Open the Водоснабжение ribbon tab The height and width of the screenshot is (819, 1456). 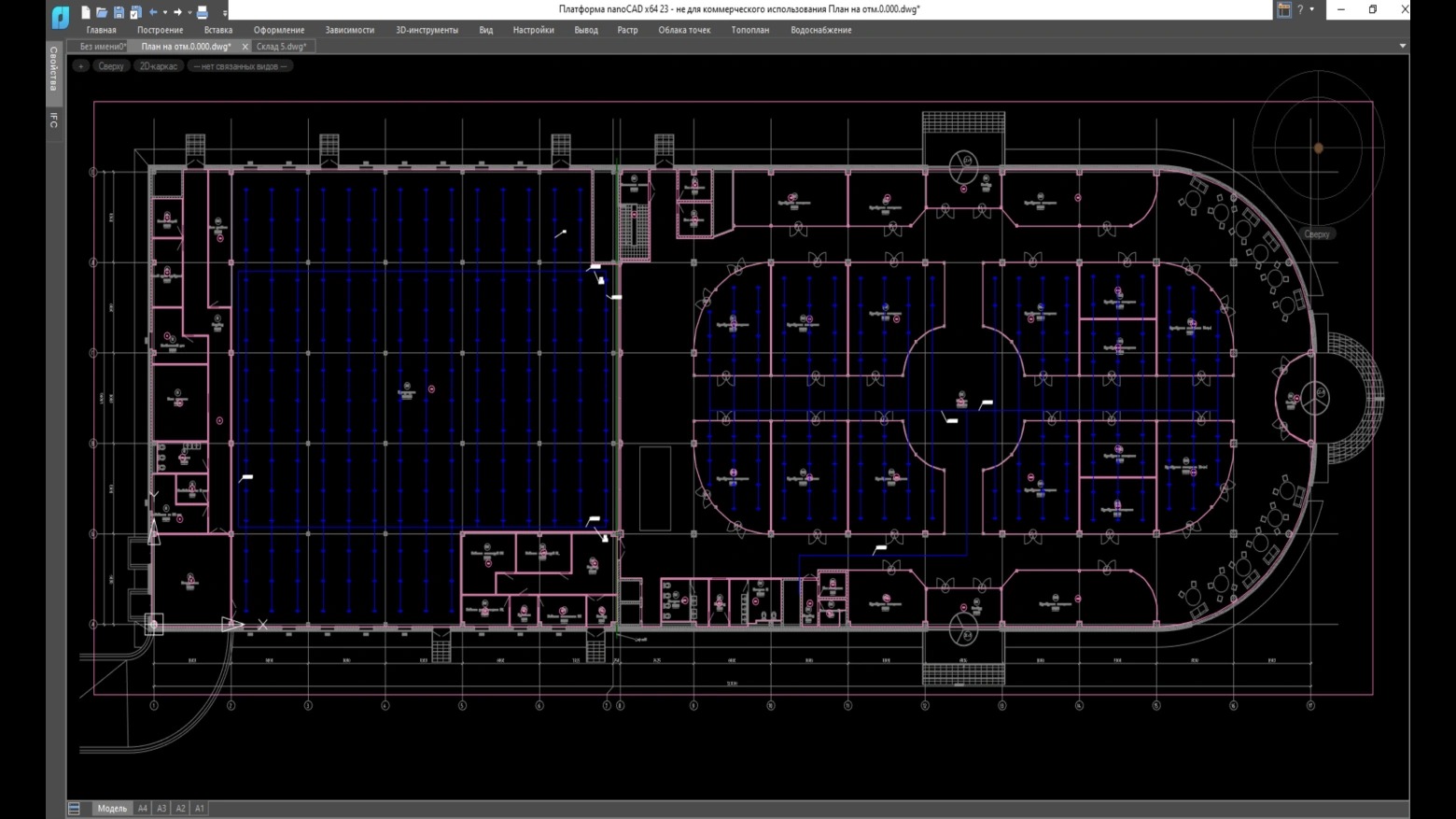pos(820,30)
